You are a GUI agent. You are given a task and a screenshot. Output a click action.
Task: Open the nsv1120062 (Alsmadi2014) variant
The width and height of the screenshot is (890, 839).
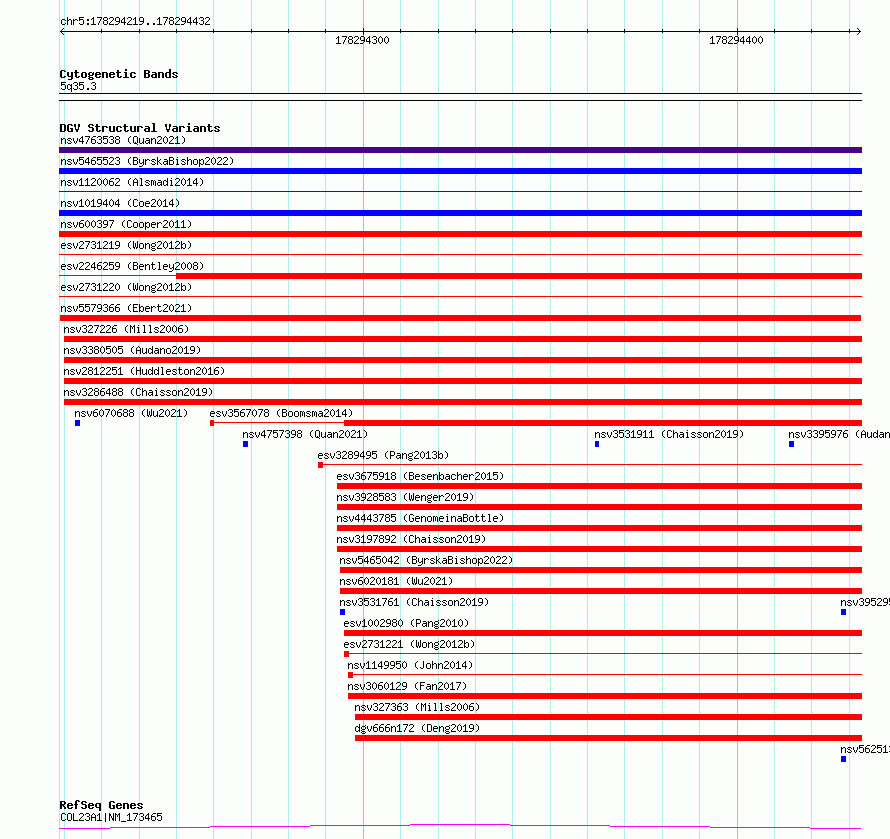tap(132, 182)
